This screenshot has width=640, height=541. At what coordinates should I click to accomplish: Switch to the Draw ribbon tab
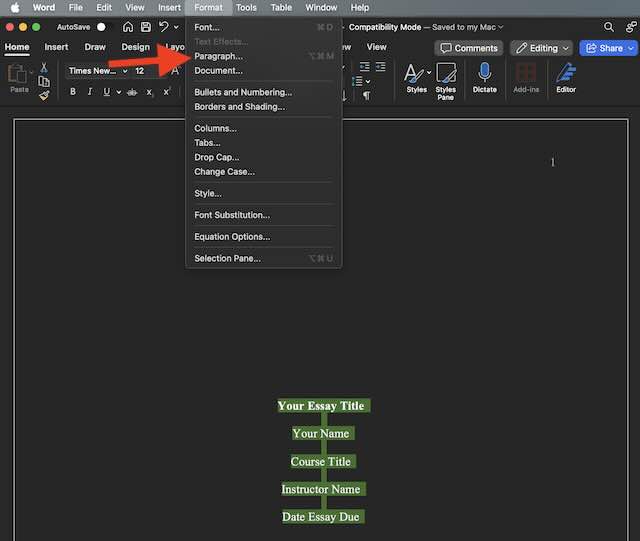point(95,47)
